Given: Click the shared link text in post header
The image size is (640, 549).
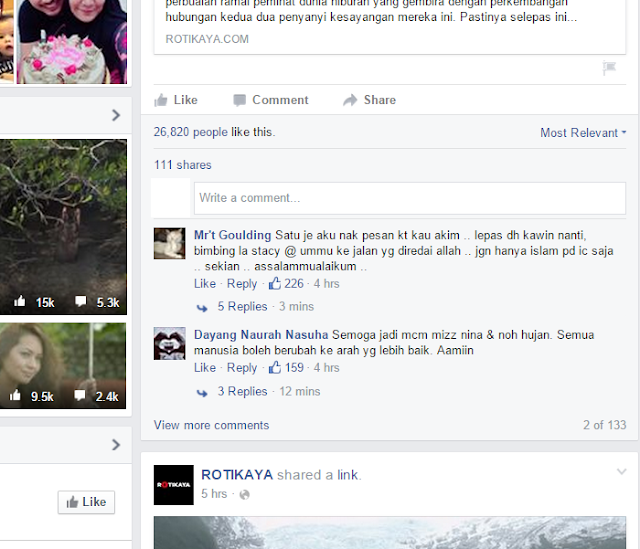Looking at the screenshot, I should [347, 475].
